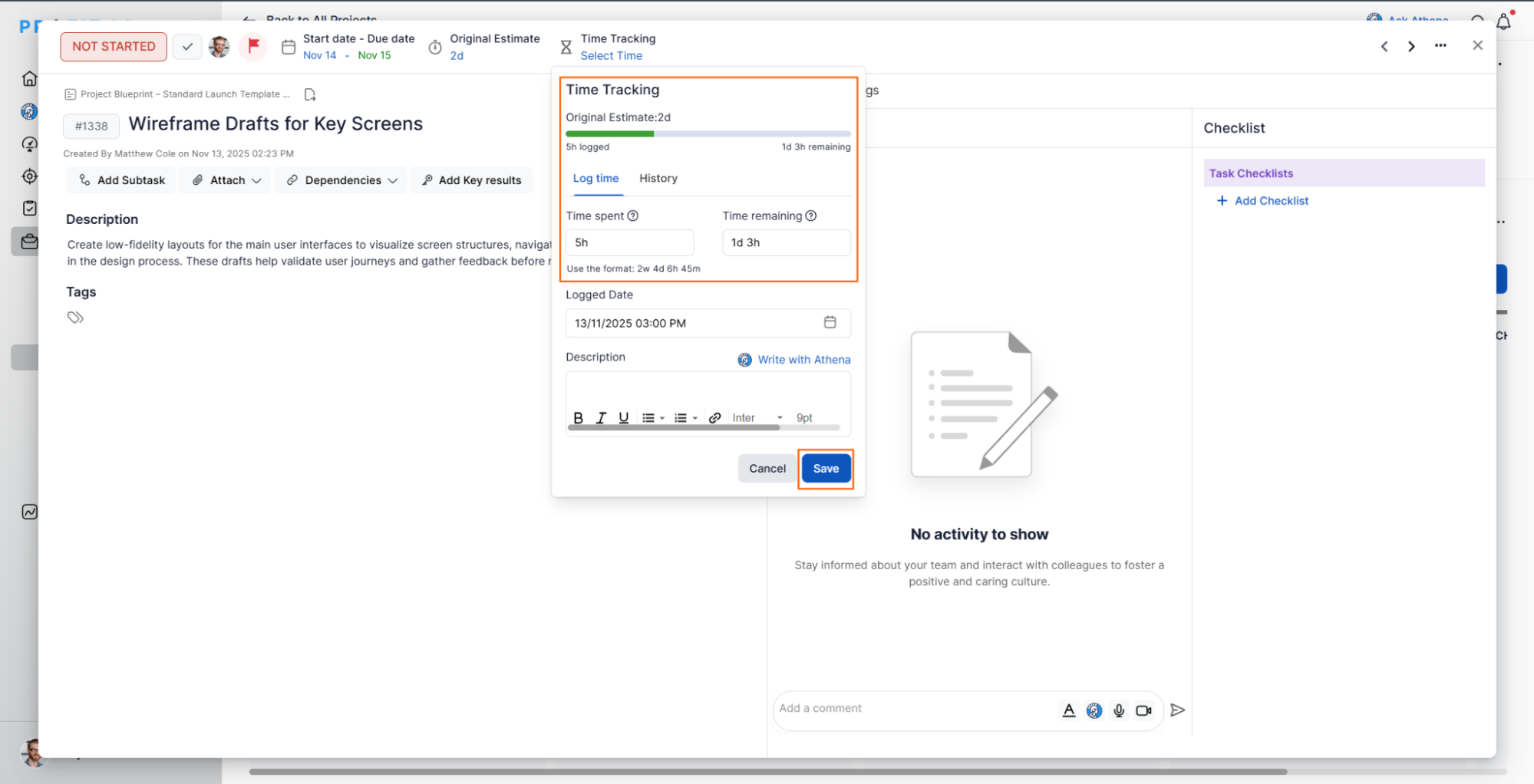Screen dimensions: 1534x784
Task: Expand bullet list style dropdown arrow
Action: coord(662,418)
